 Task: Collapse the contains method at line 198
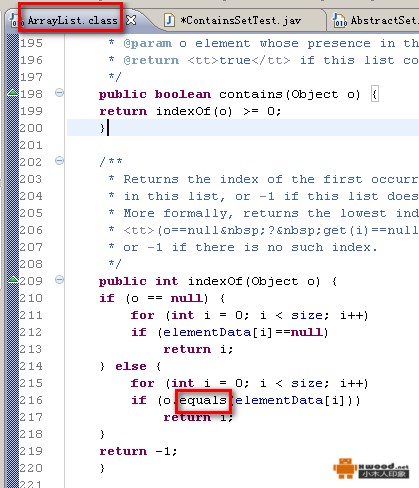[59, 92]
